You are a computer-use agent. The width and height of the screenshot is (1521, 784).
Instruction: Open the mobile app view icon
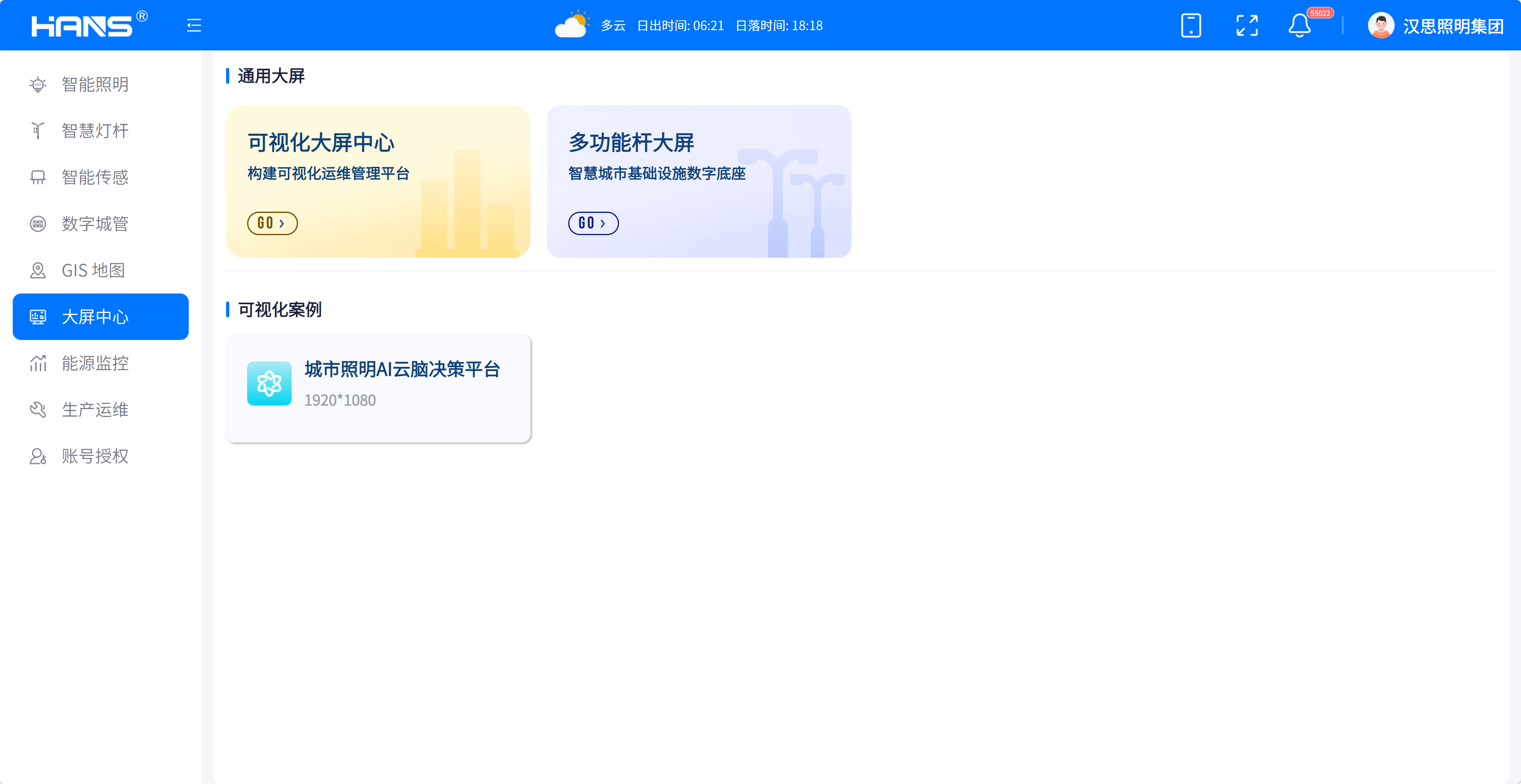click(x=1191, y=25)
